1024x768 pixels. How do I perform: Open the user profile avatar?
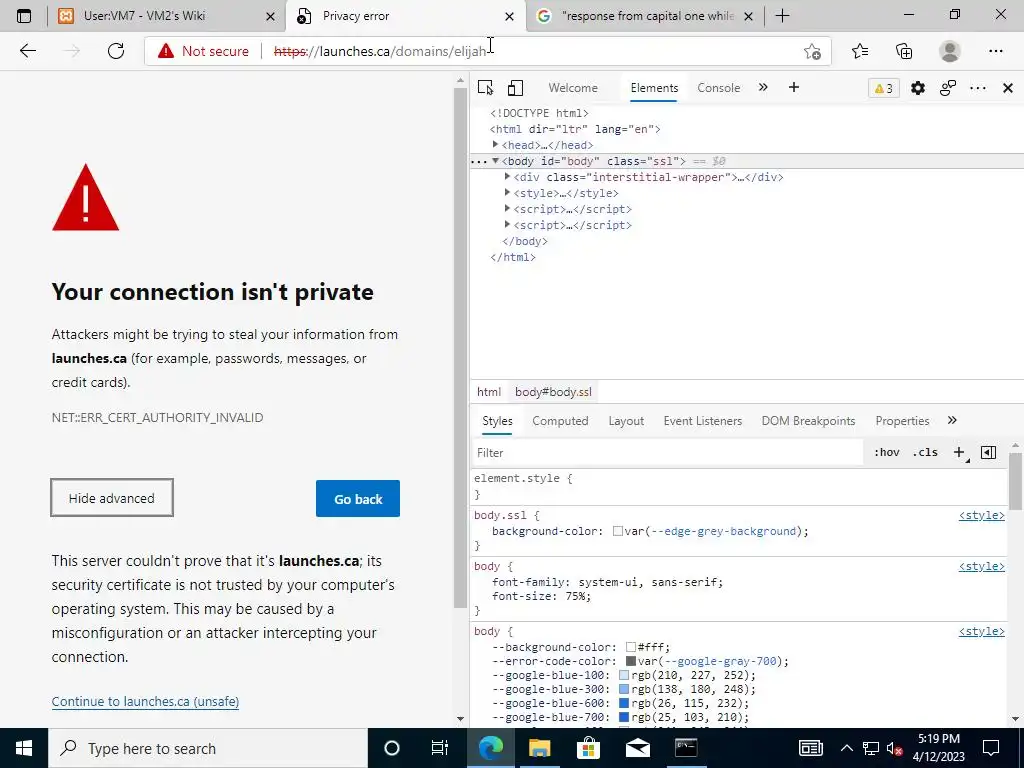pos(950,51)
